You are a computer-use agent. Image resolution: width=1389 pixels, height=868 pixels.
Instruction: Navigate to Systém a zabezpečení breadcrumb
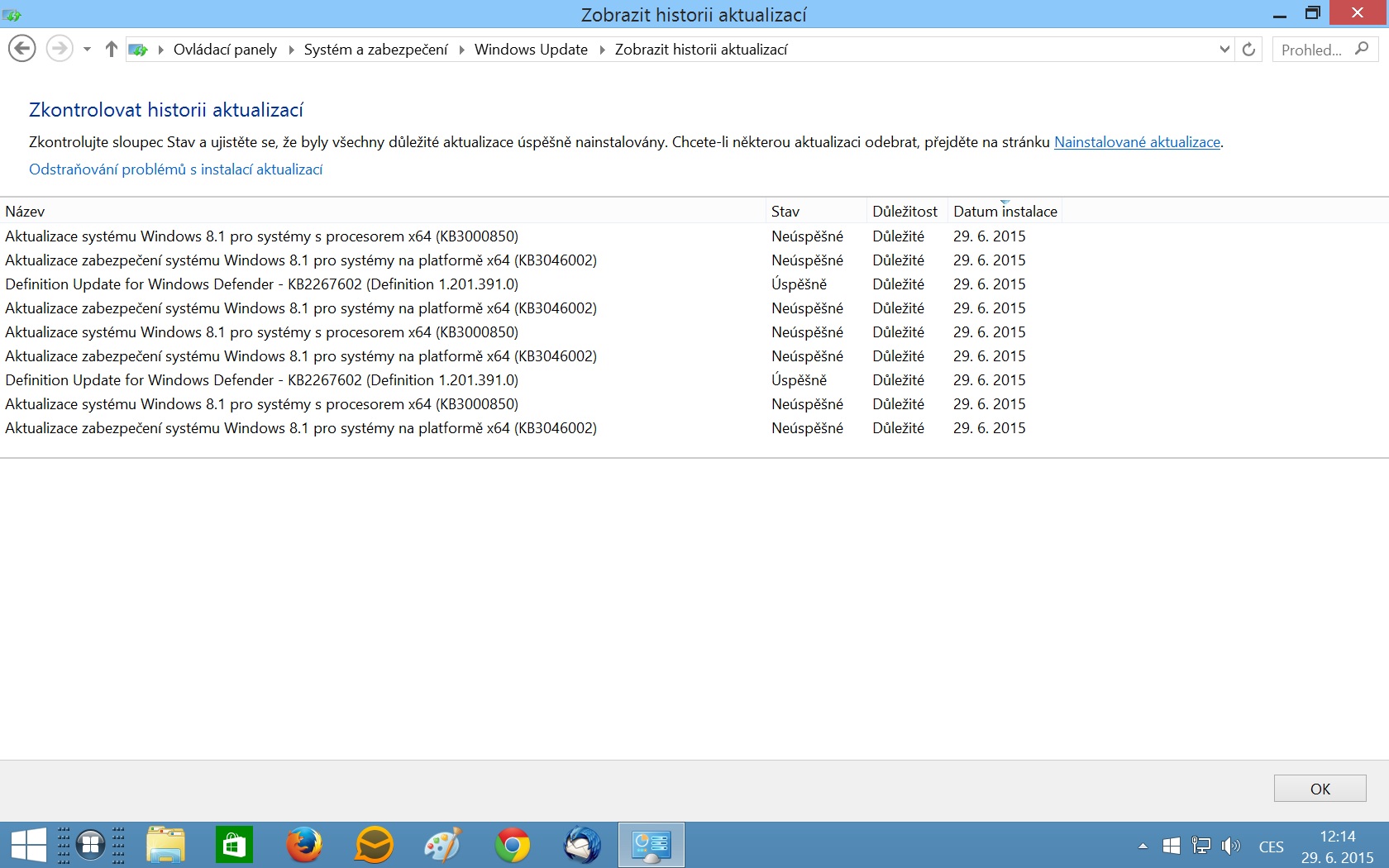pos(375,50)
